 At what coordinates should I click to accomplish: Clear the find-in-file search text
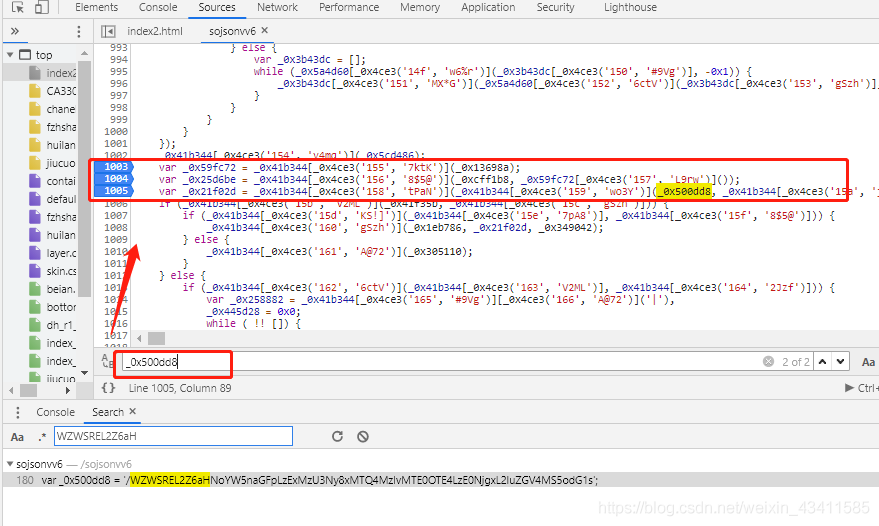[768, 362]
